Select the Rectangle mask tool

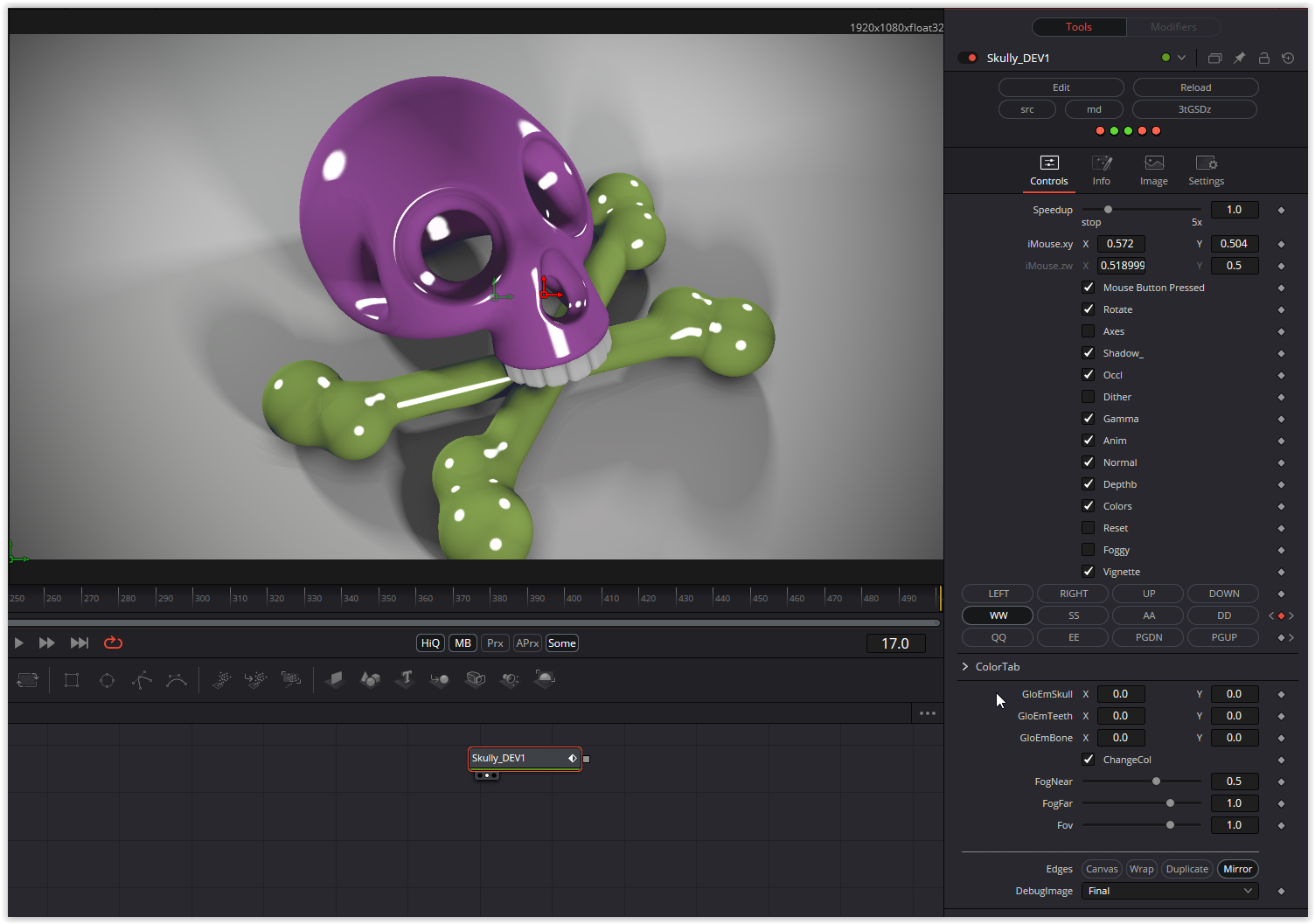pyautogui.click(x=72, y=680)
